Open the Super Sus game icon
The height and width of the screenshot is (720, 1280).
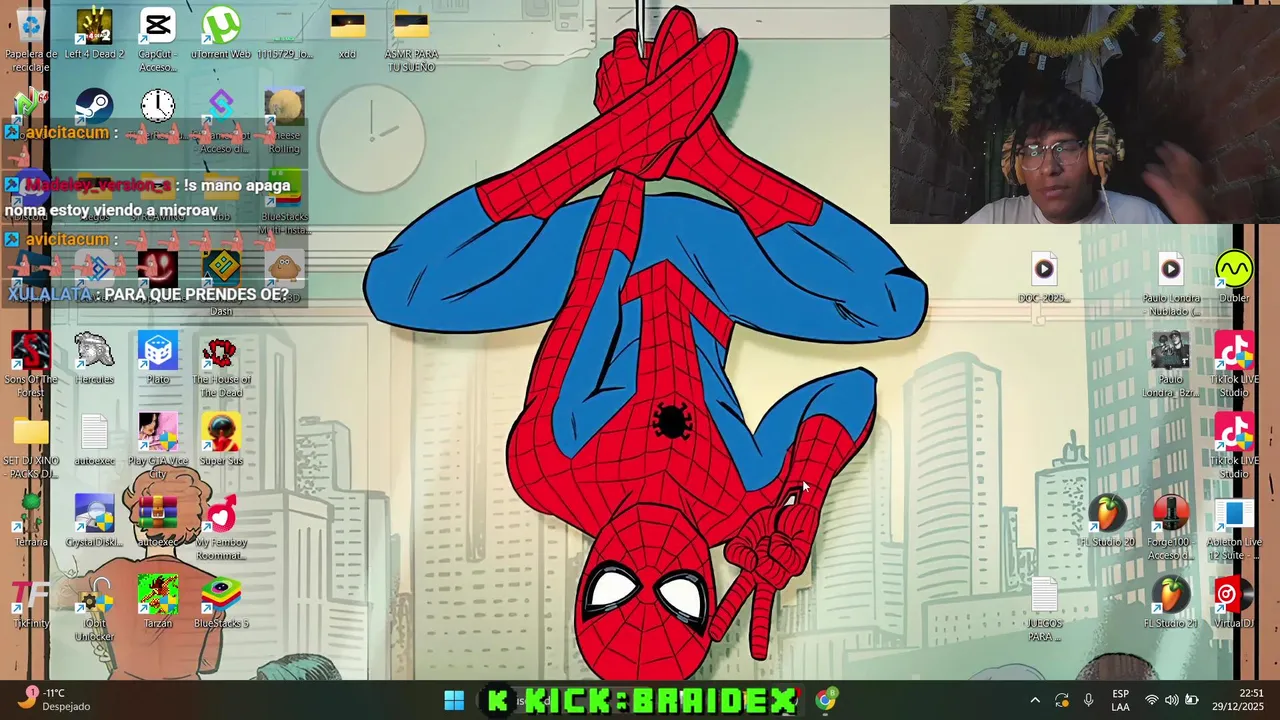(221, 432)
